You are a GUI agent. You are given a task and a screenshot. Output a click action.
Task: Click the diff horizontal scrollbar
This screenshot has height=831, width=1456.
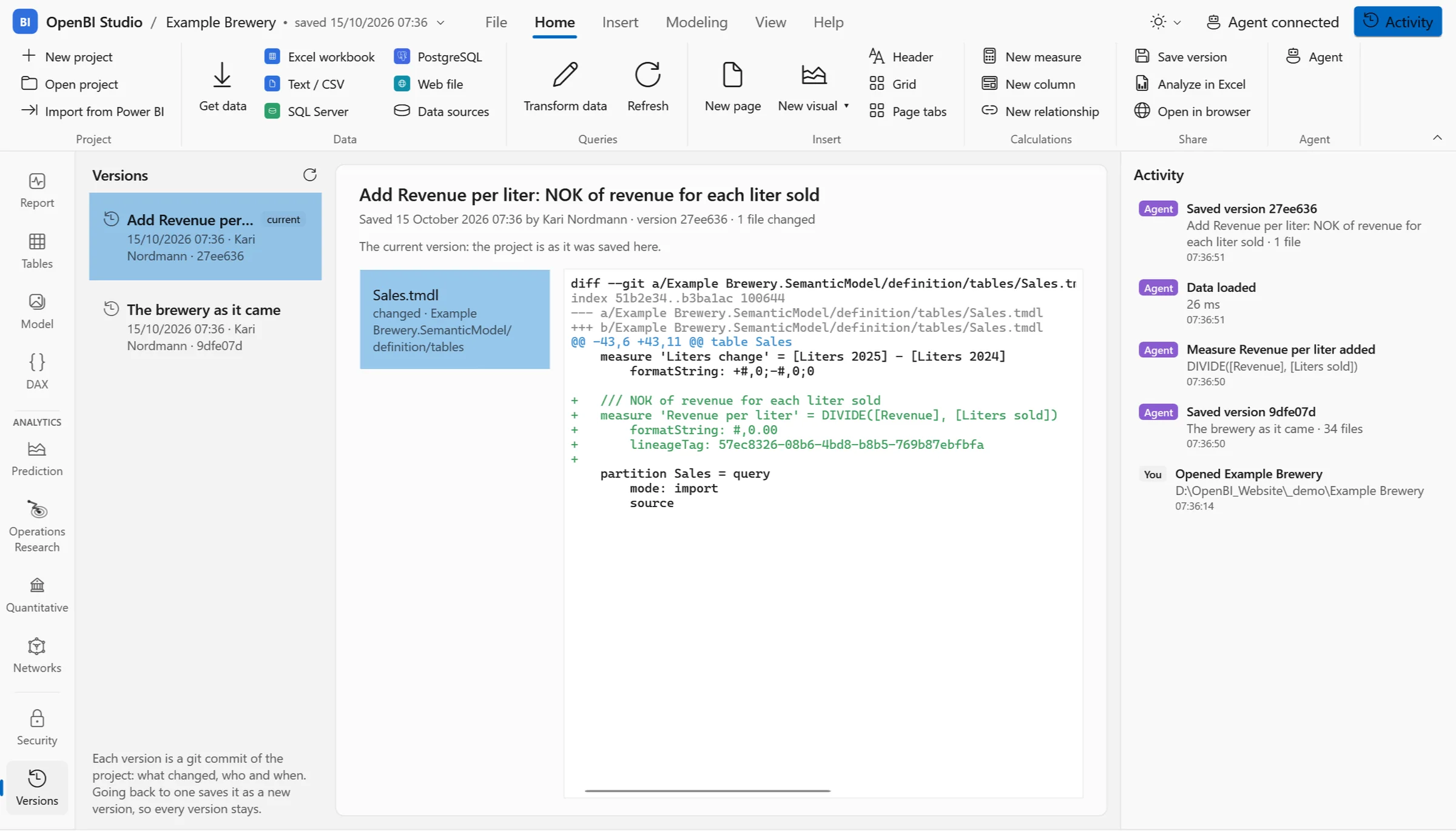pos(707,791)
